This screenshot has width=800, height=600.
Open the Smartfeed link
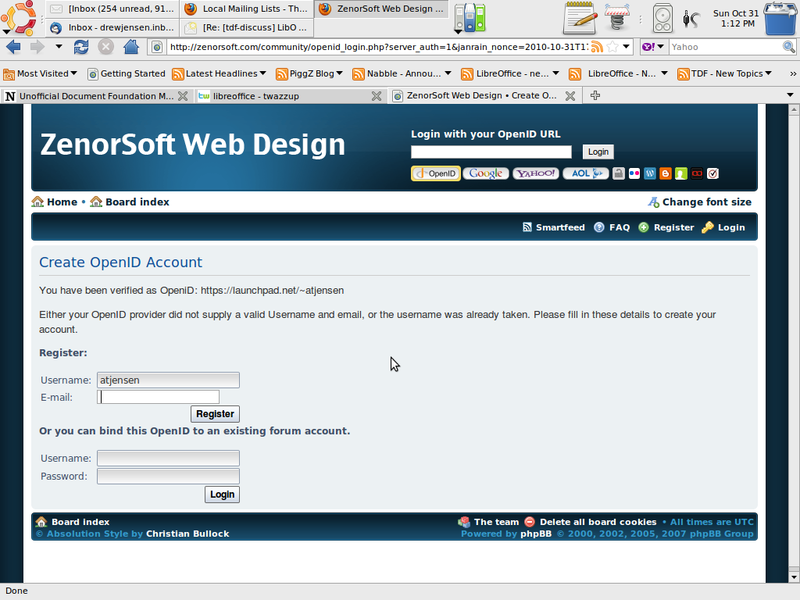click(x=554, y=228)
